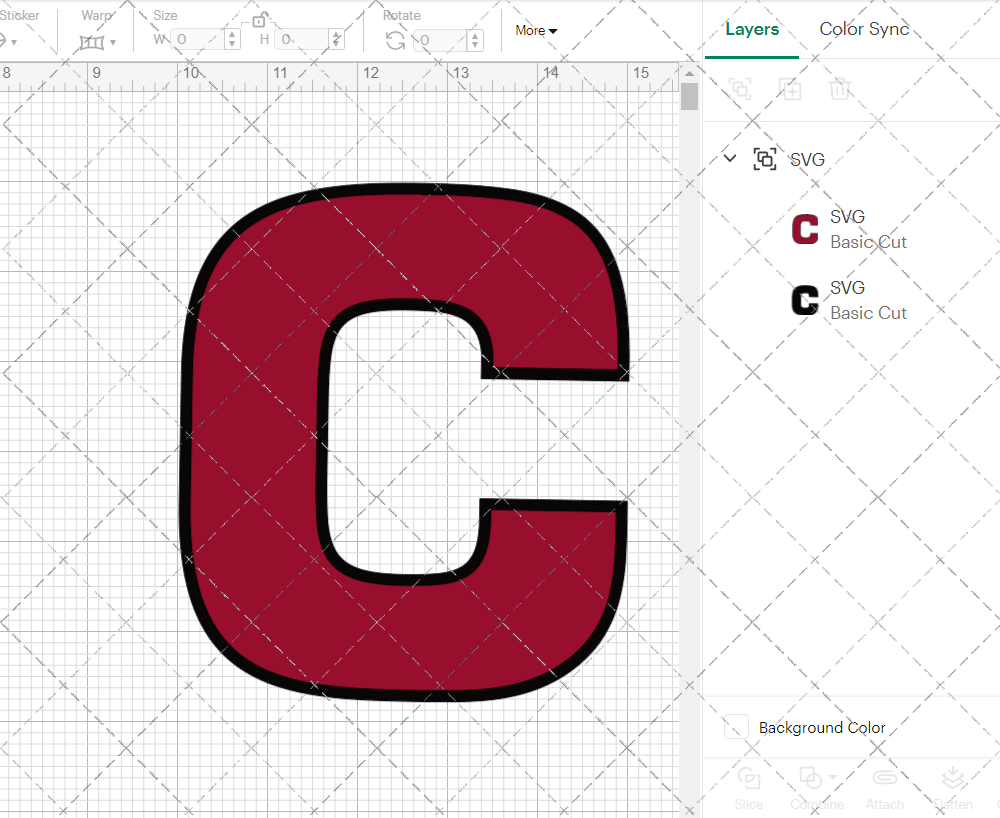Switch to the Color Sync tab
Screen dimensions: 1000x818
tap(864, 29)
